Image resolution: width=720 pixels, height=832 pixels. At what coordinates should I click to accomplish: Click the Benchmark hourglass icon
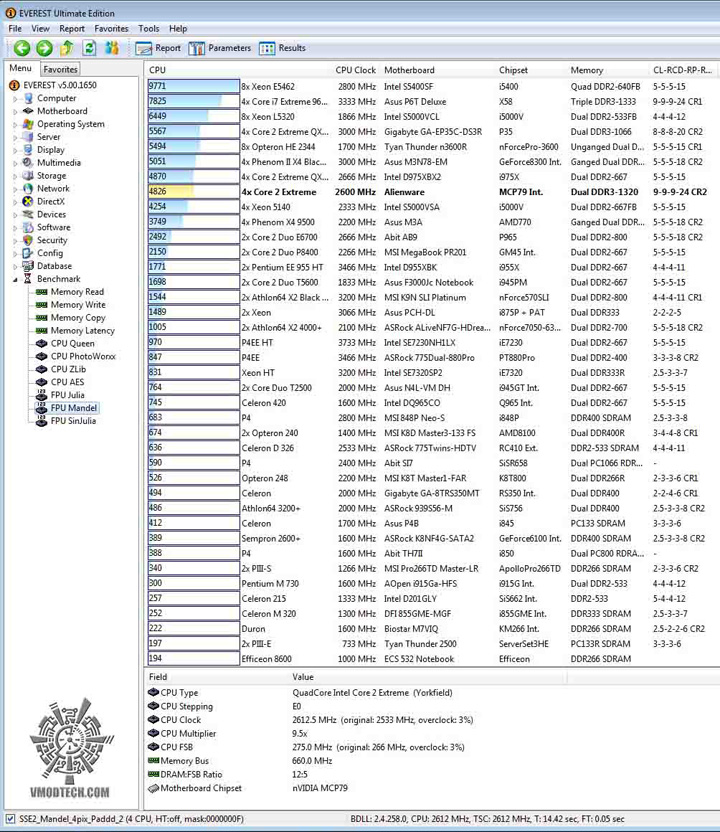[x=28, y=279]
